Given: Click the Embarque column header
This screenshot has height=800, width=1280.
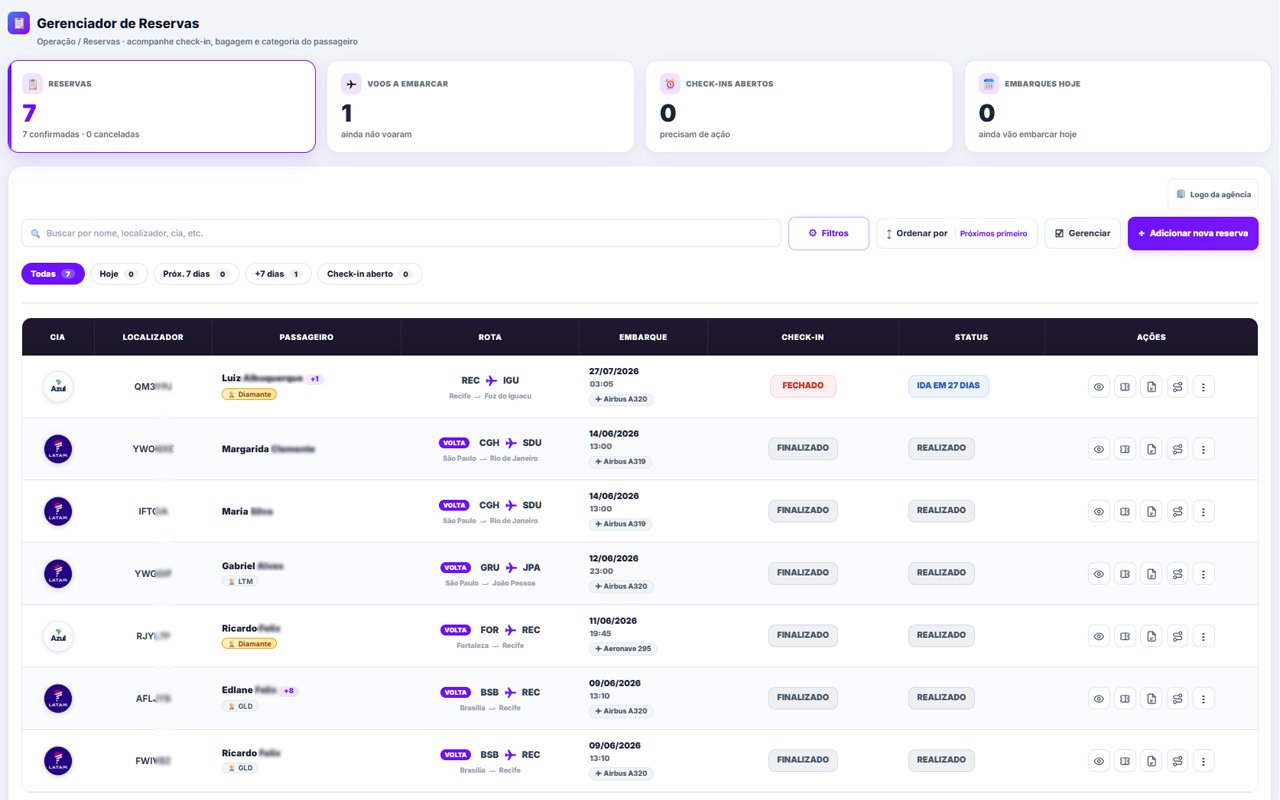Looking at the screenshot, I should click(x=643, y=337).
